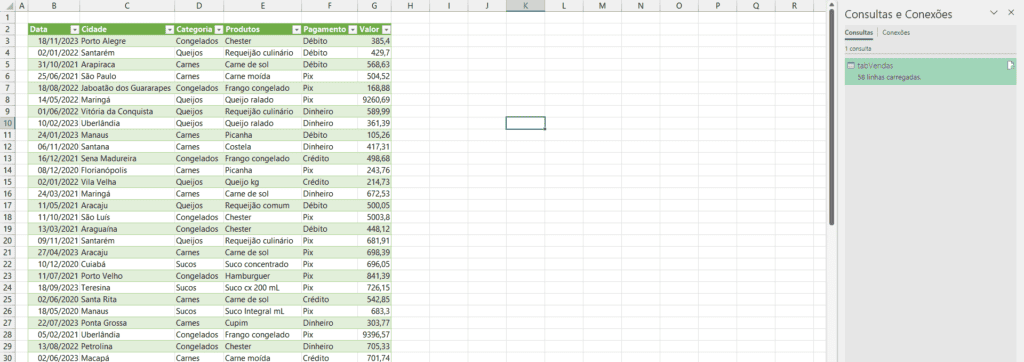Open the Pagamento column filter dropdown
1024x362 pixels.
tap(353, 29)
